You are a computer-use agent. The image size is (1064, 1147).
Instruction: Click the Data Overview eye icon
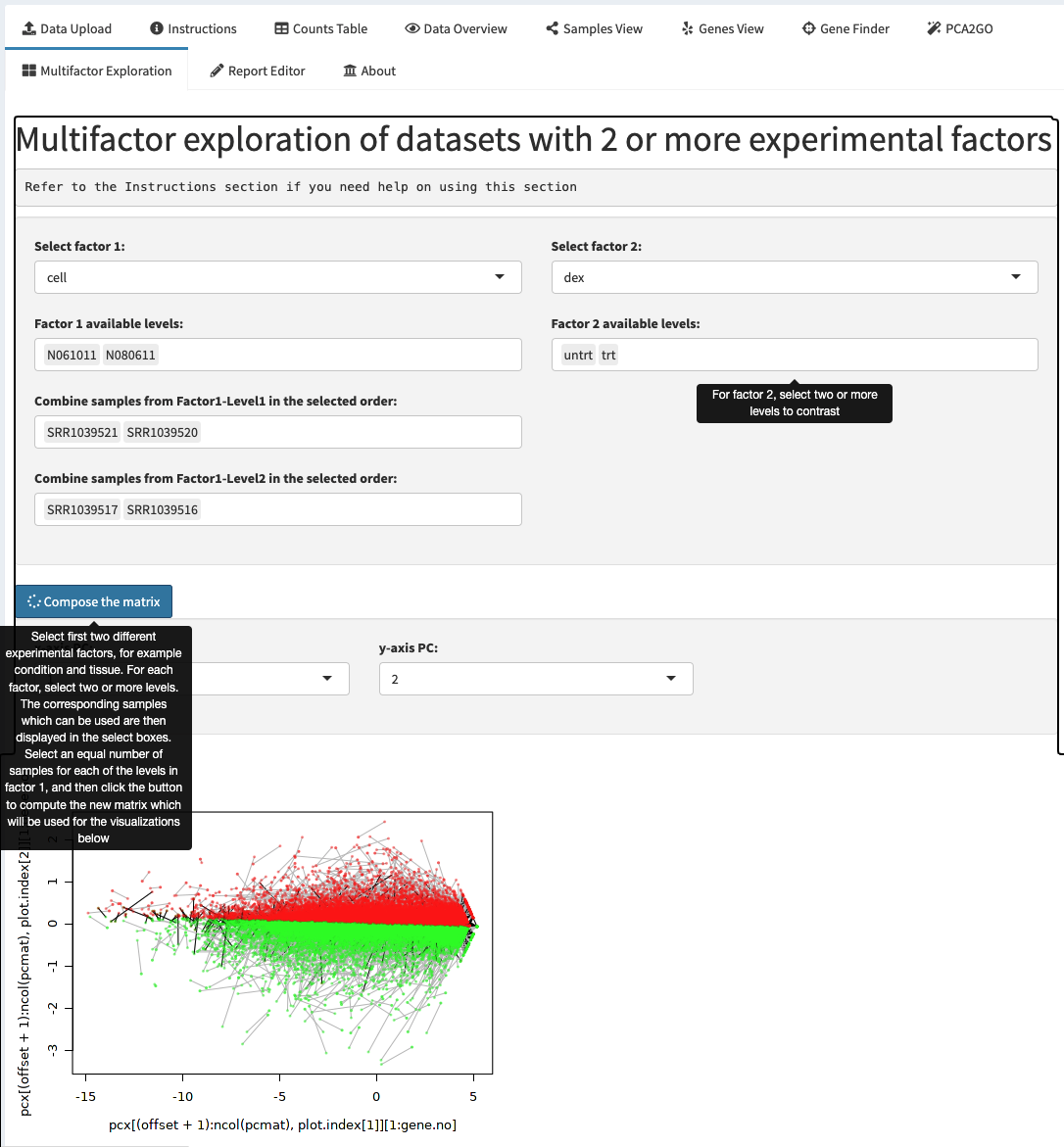[412, 28]
